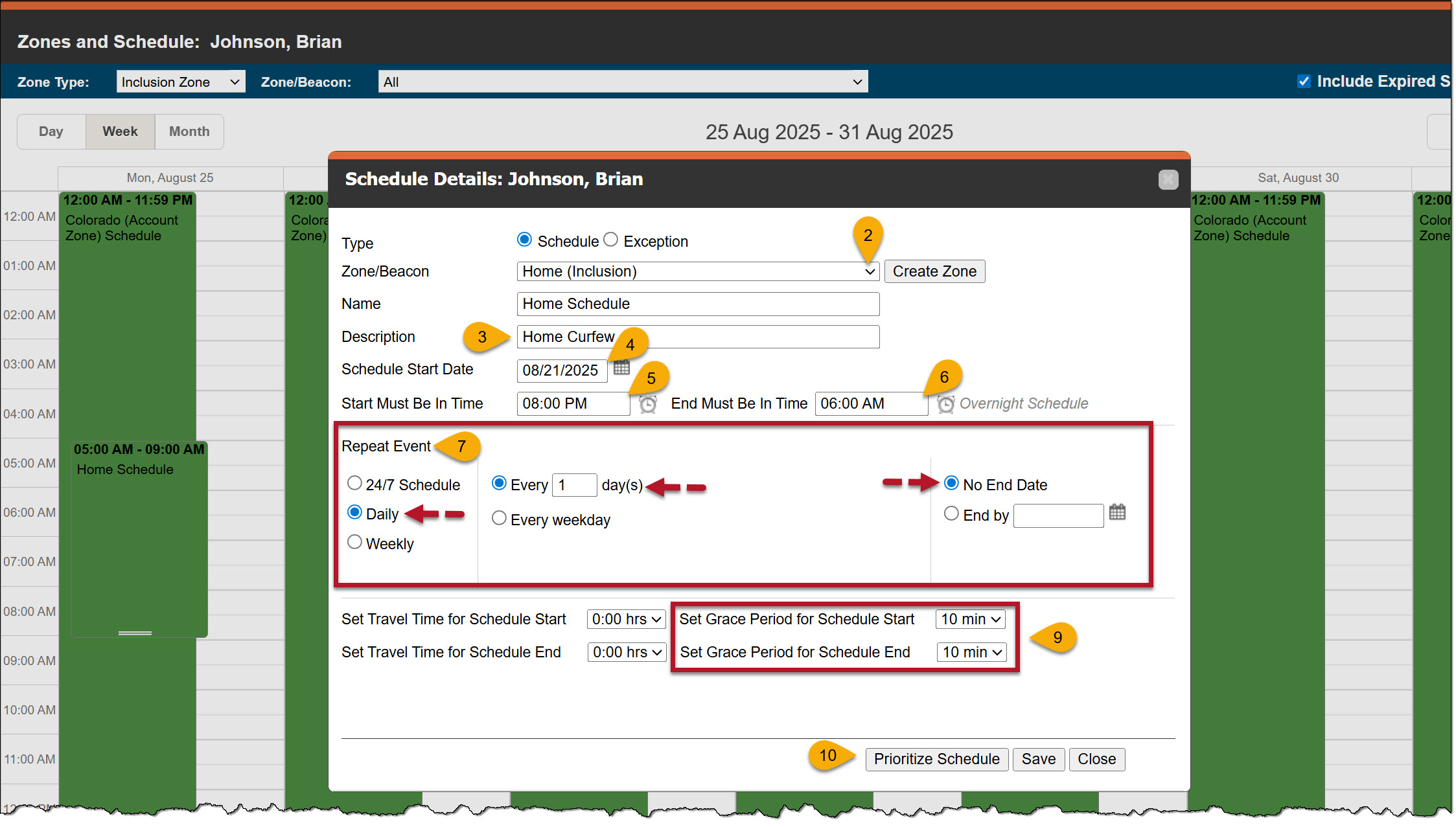Image resolution: width=1456 pixels, height=827 pixels.
Task: Open the Home (Inclusion) Zone/Beacon dropdown
Action: point(697,271)
